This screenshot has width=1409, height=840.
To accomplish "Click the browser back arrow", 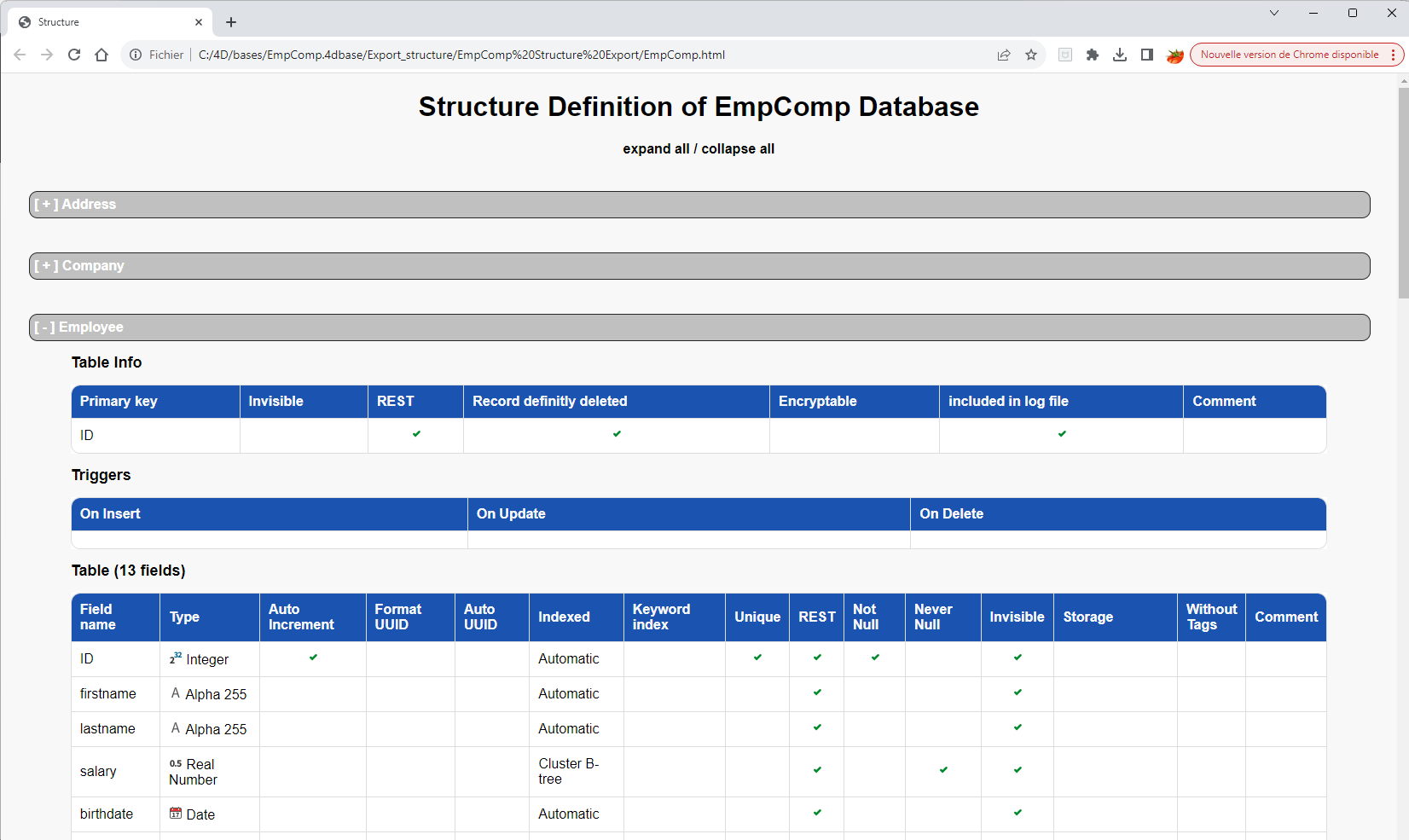I will coord(20,55).
